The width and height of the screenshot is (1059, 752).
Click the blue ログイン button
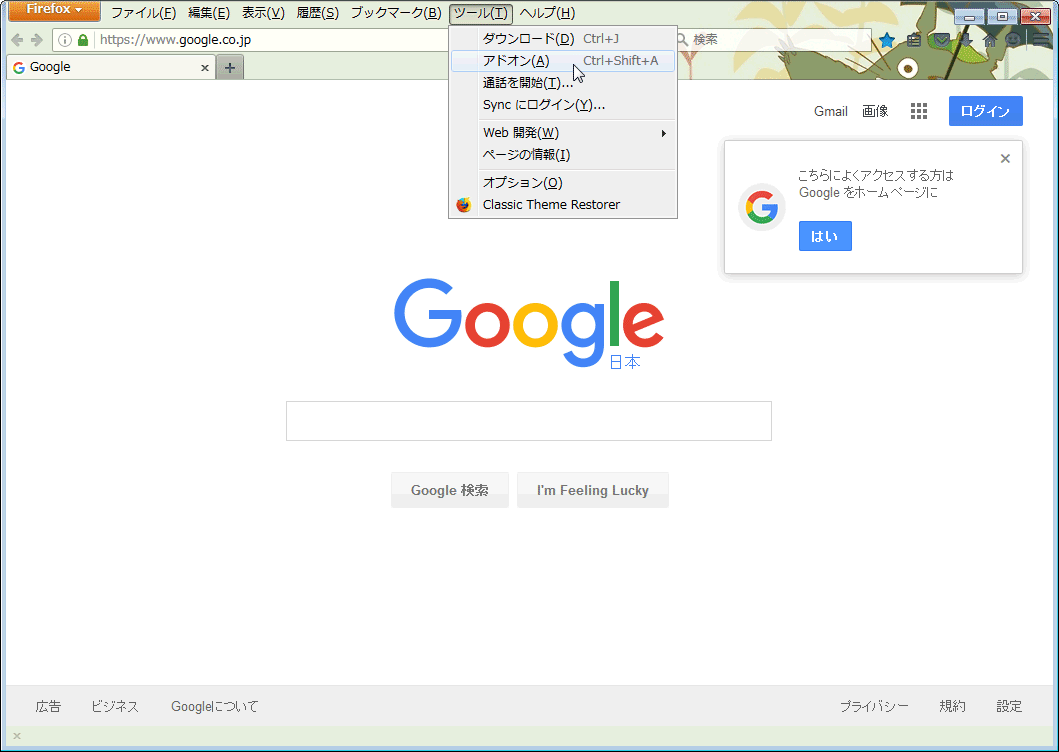pyautogui.click(x=985, y=111)
